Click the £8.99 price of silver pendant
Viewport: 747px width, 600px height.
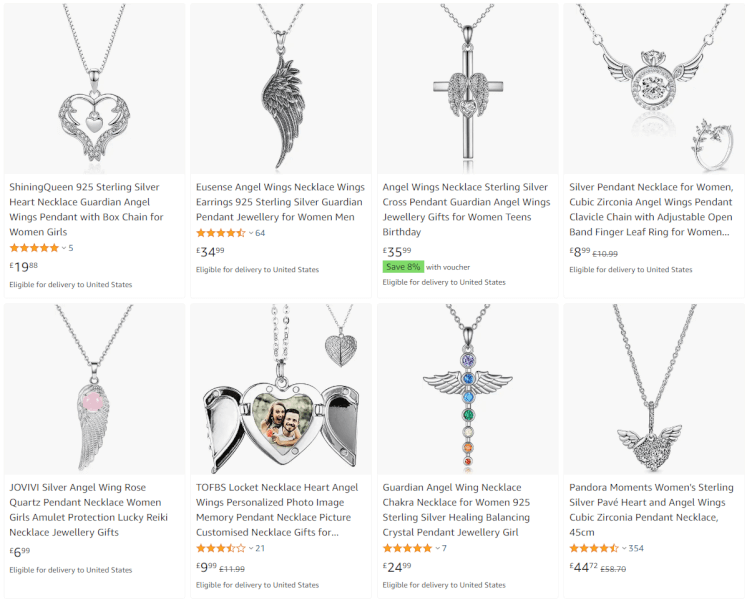[x=580, y=252]
